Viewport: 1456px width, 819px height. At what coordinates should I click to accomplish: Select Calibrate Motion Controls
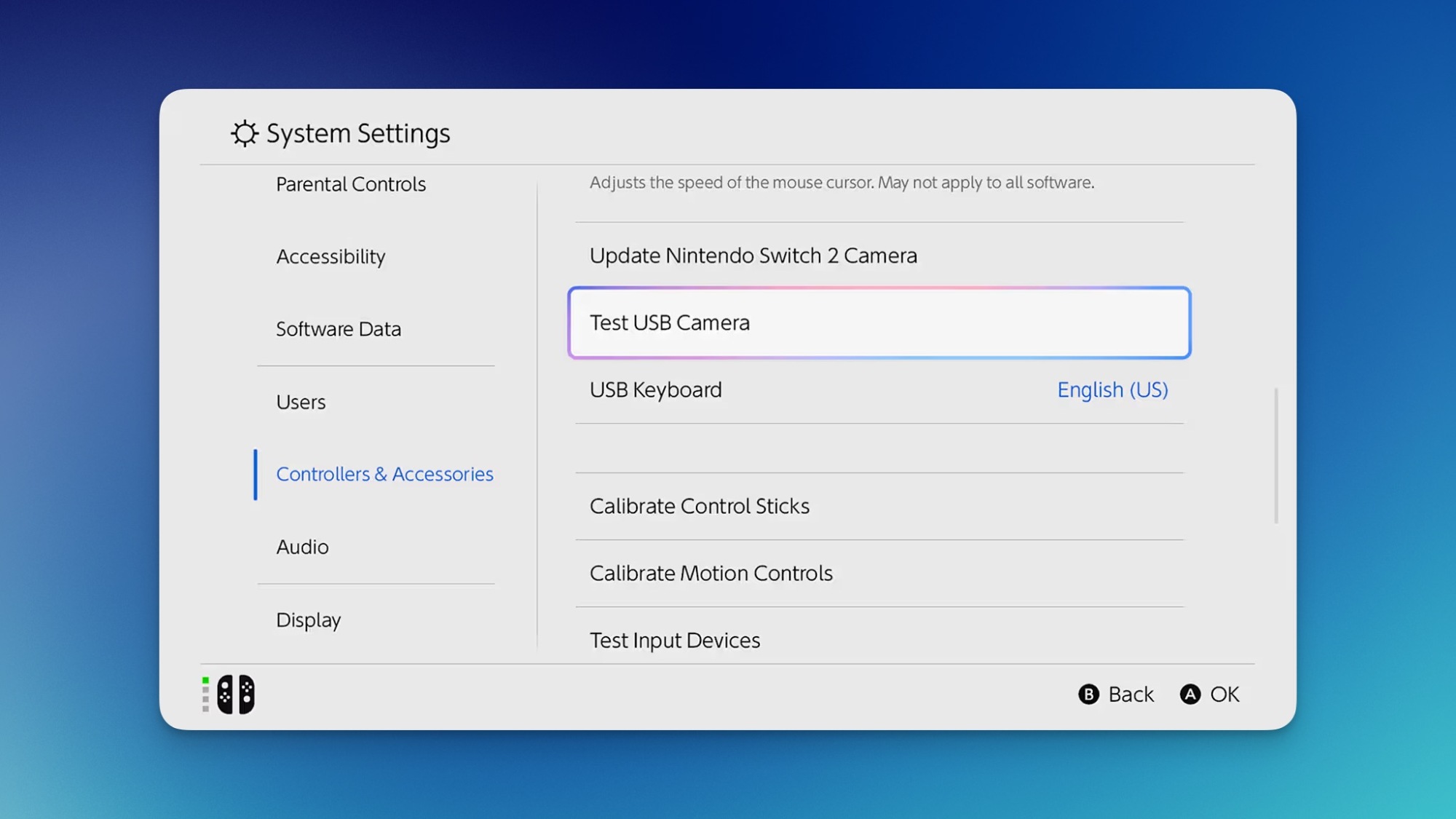pyautogui.click(x=711, y=573)
